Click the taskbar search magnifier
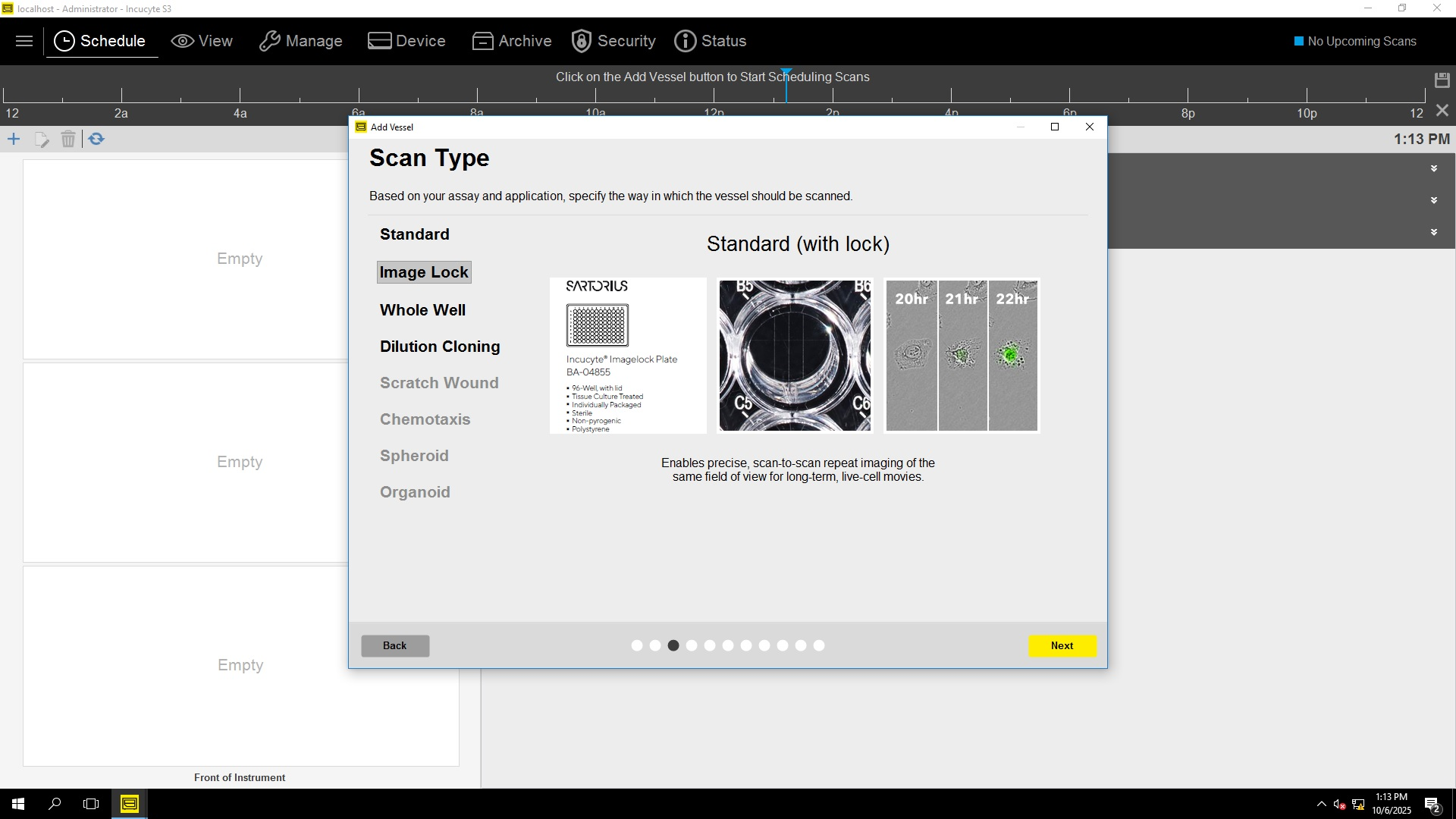This screenshot has height=819, width=1456. click(x=55, y=804)
